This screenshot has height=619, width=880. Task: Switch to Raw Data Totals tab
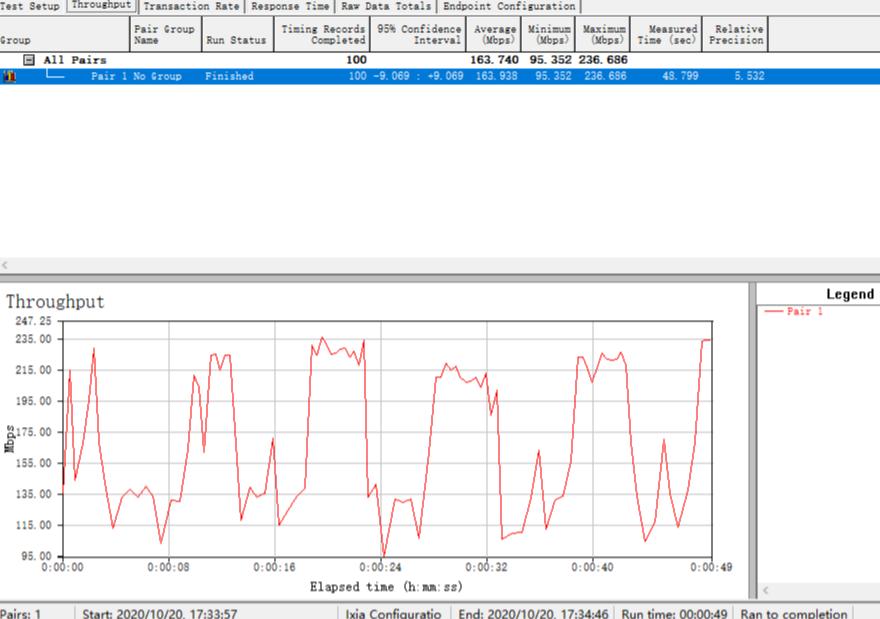[386, 6]
